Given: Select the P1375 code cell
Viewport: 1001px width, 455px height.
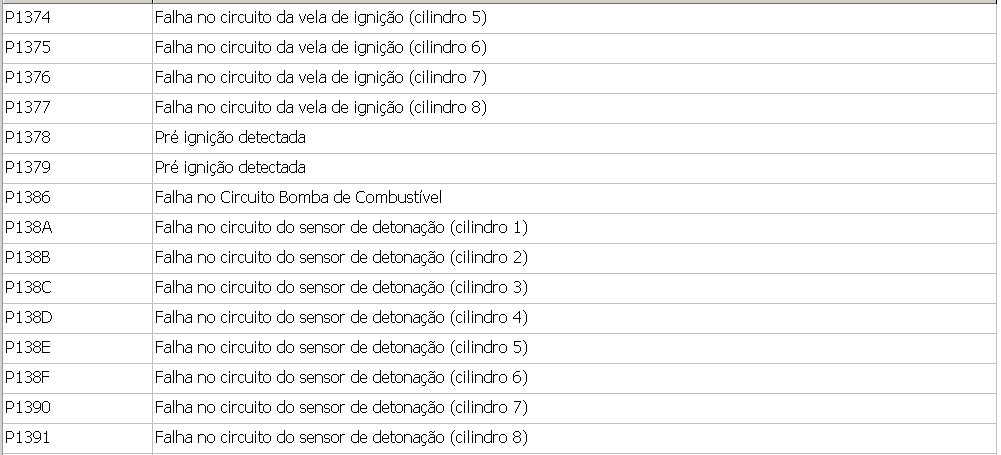Looking at the screenshot, I should pyautogui.click(x=28, y=48).
